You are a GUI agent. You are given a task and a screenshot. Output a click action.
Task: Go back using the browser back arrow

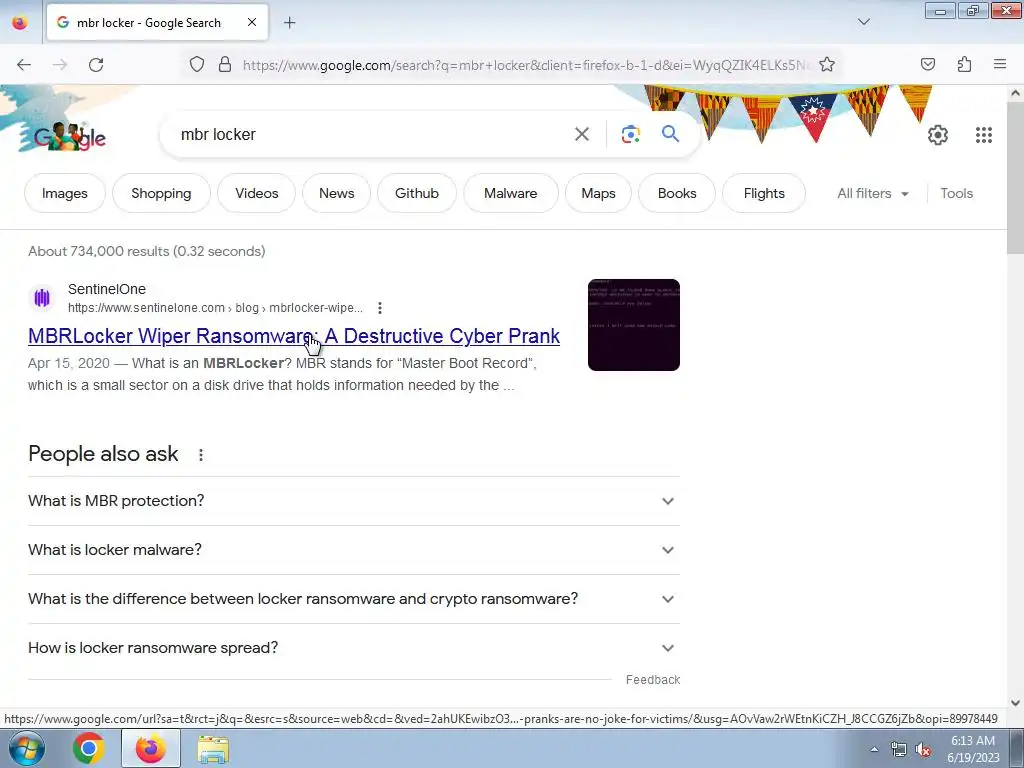24,65
